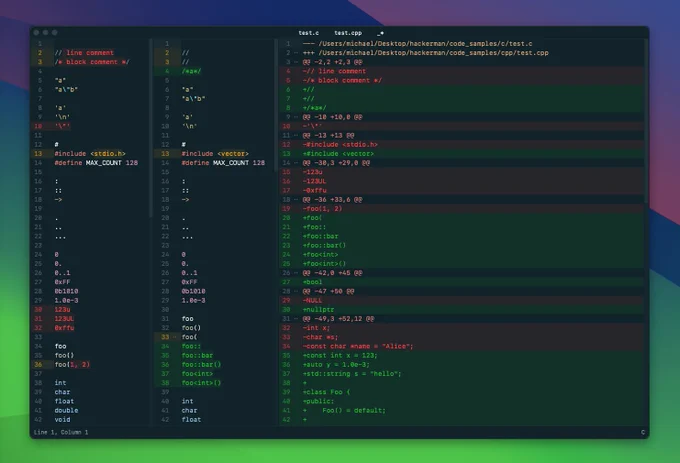
Task: Click the '--- /Users/michael/...test.c' path line
Action: 417,44
